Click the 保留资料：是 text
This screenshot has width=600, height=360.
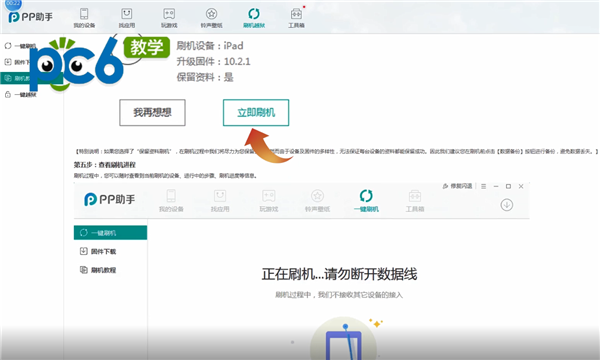point(205,77)
